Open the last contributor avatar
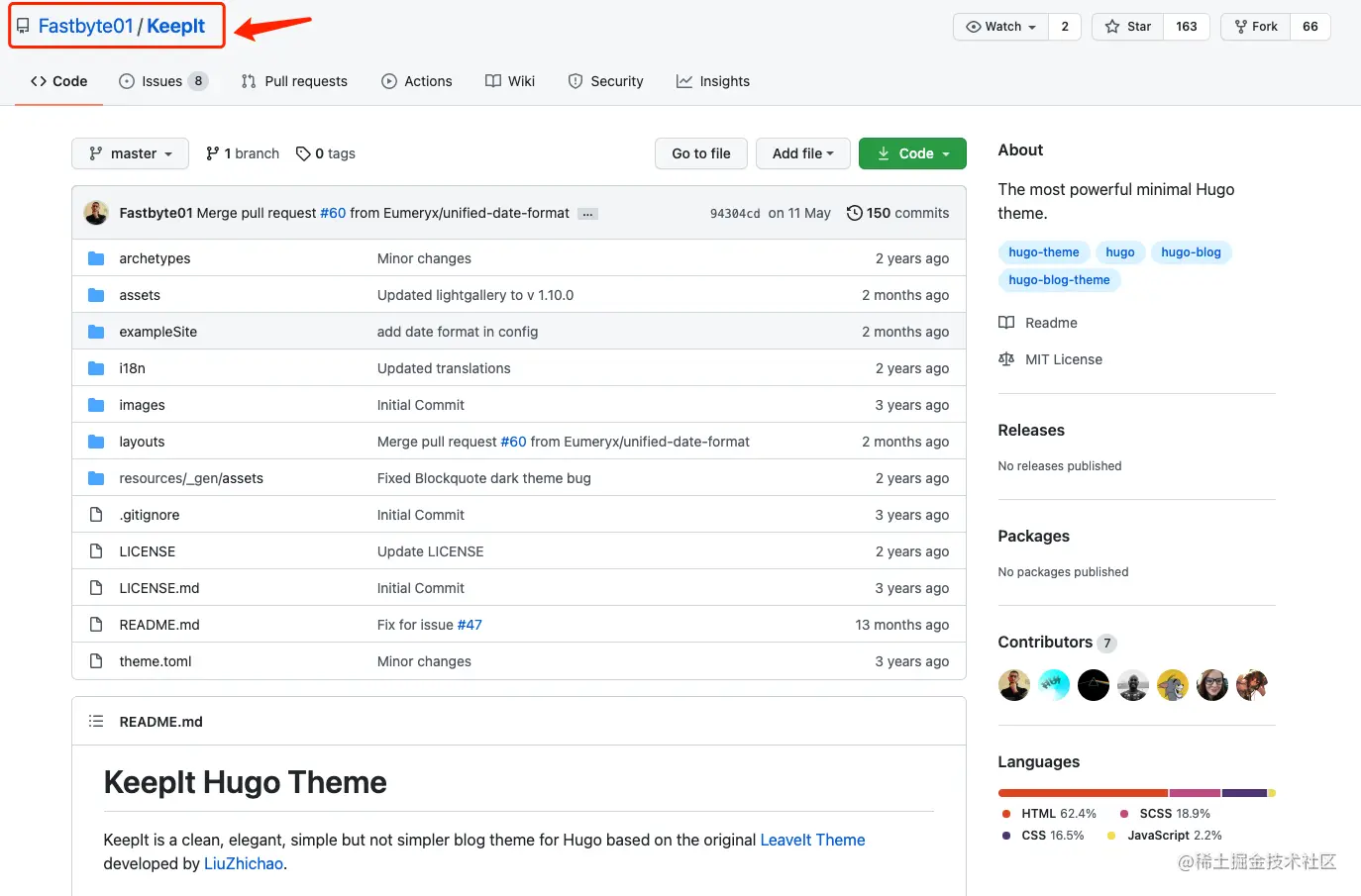The height and width of the screenshot is (896, 1361). (x=1252, y=685)
